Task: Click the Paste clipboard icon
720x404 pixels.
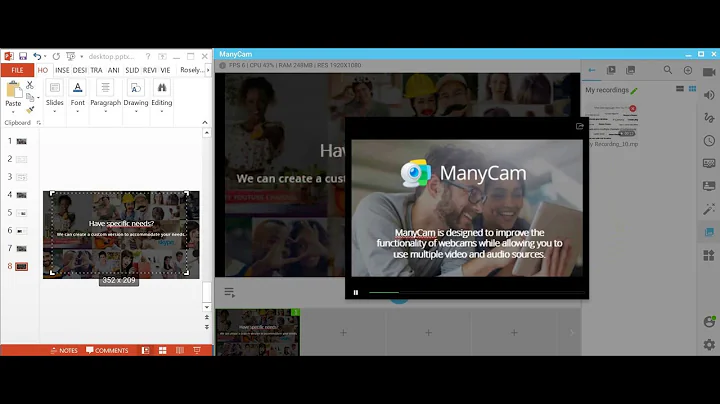Action: [13, 90]
